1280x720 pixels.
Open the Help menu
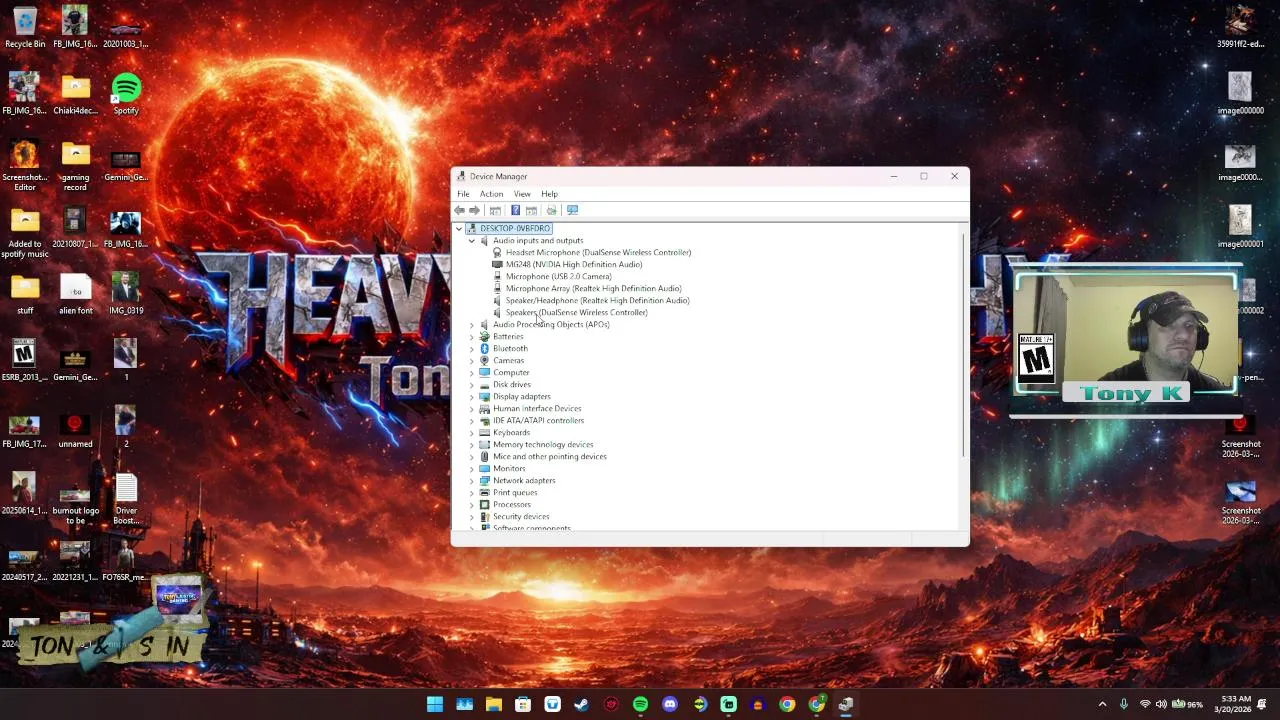click(549, 194)
